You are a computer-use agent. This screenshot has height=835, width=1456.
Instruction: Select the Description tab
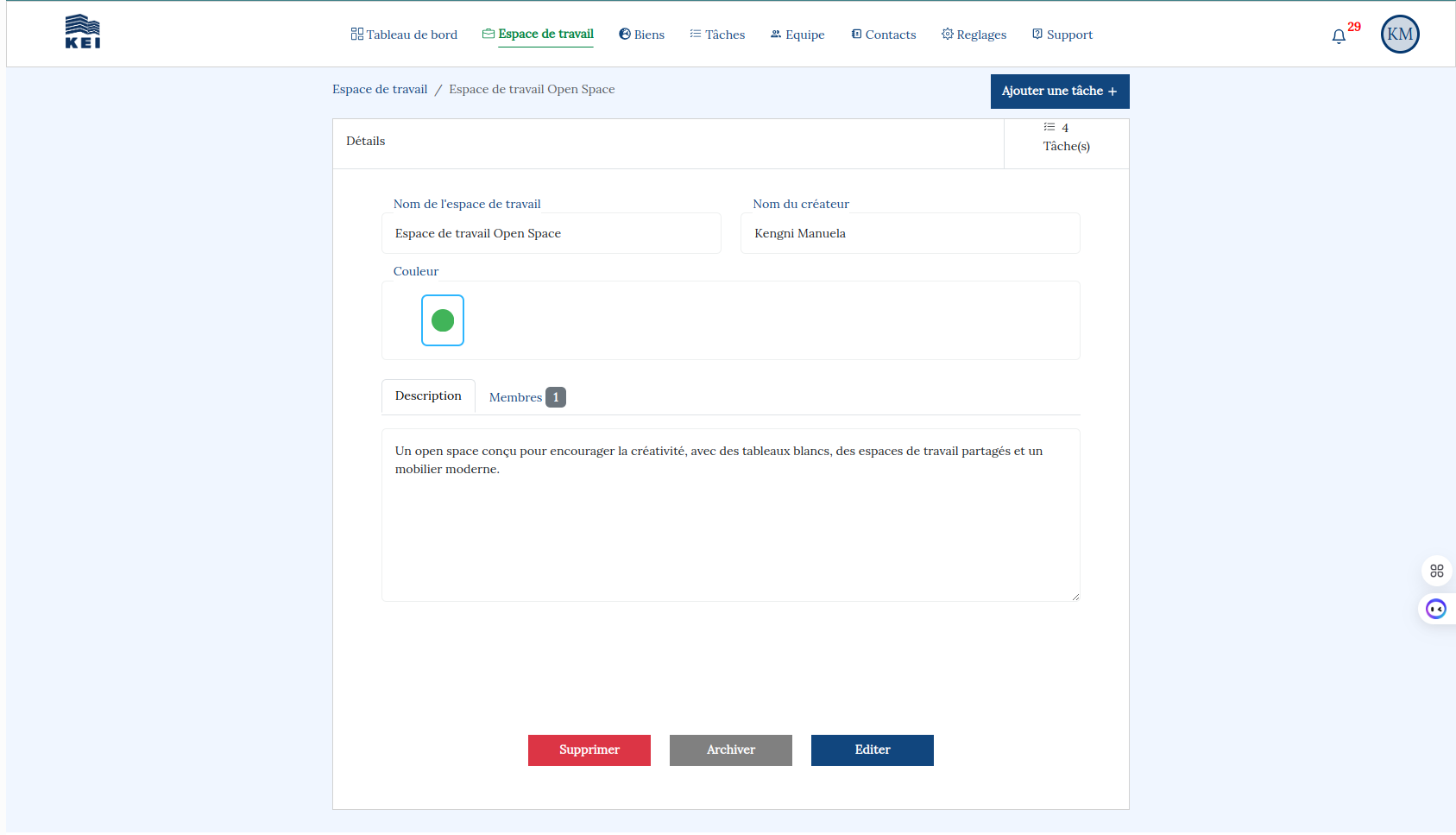tap(428, 396)
